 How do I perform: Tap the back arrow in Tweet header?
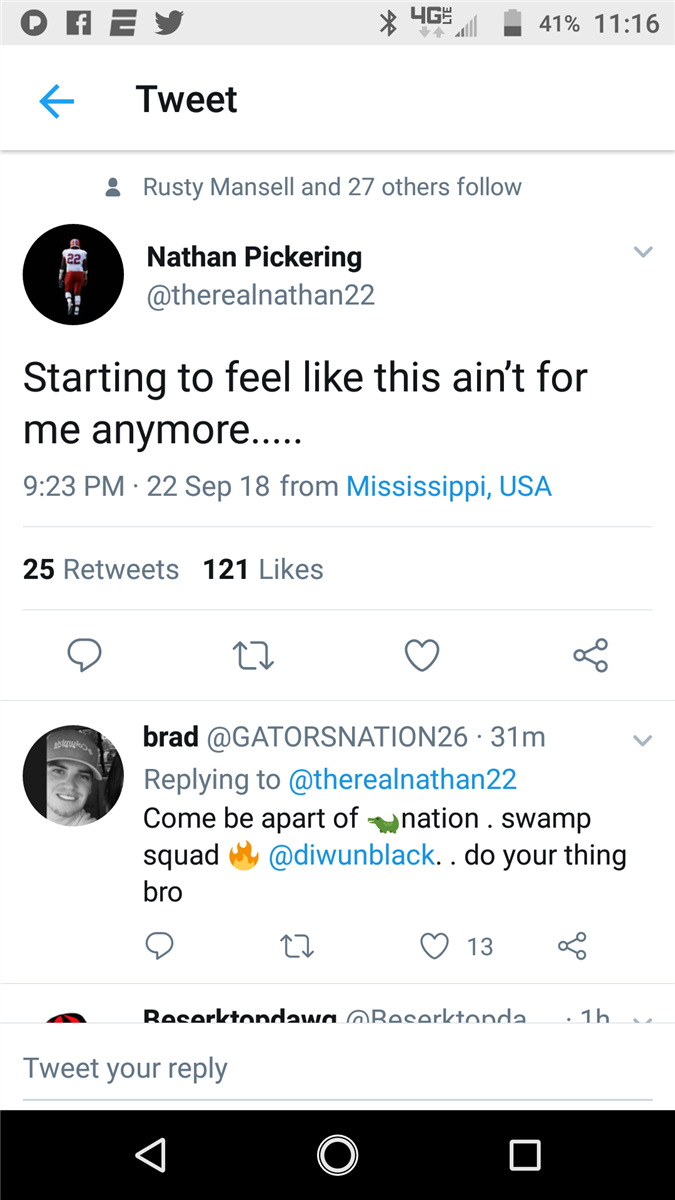pos(57,101)
